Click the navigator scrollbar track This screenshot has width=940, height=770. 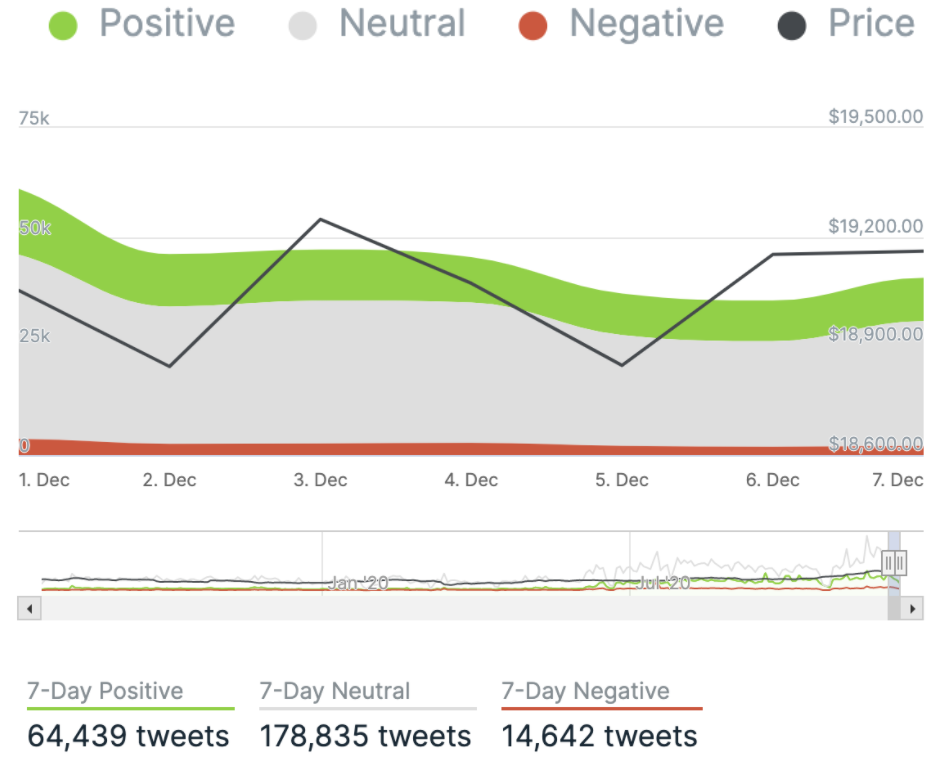pos(450,608)
